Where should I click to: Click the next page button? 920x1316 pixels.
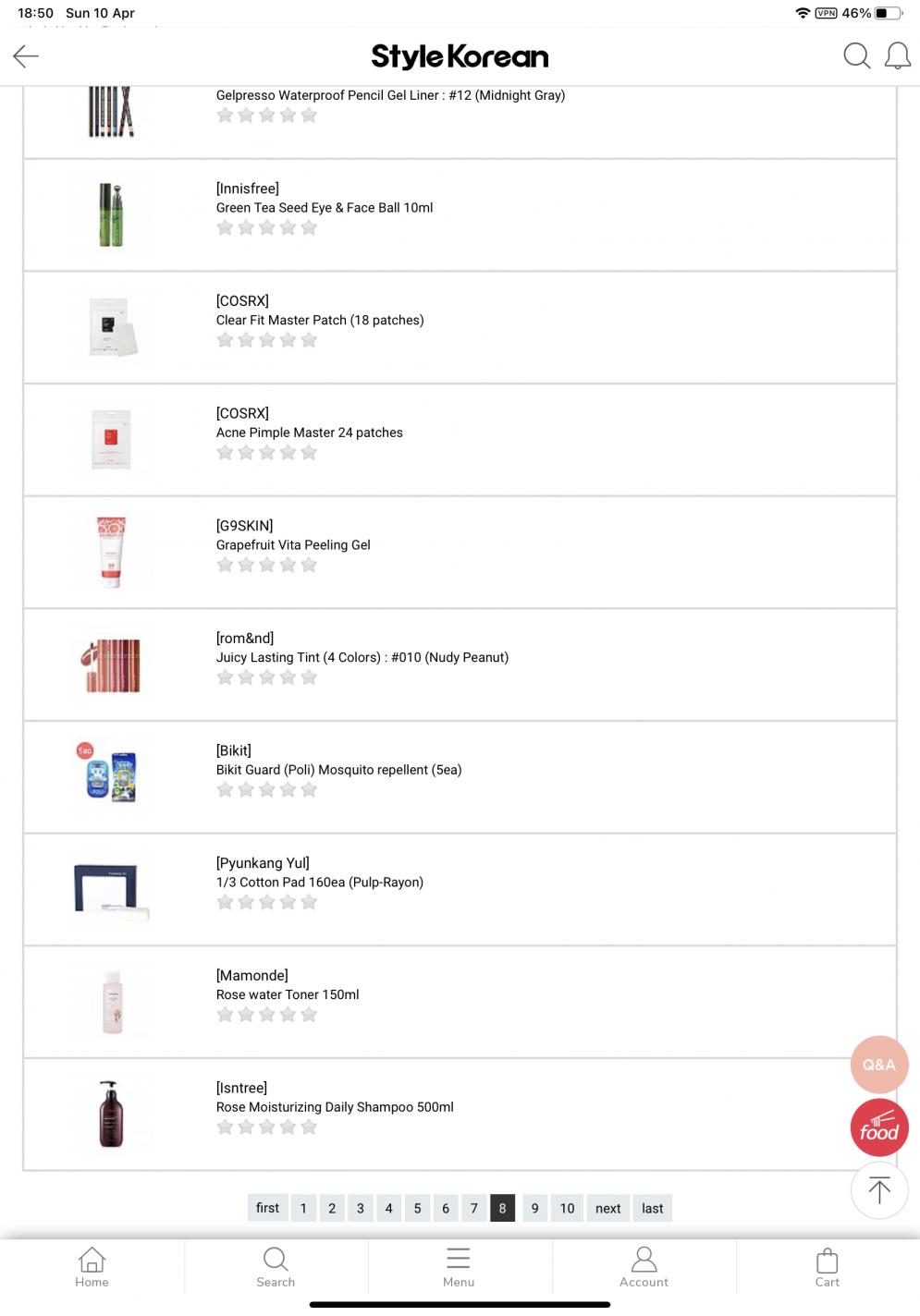point(607,1208)
